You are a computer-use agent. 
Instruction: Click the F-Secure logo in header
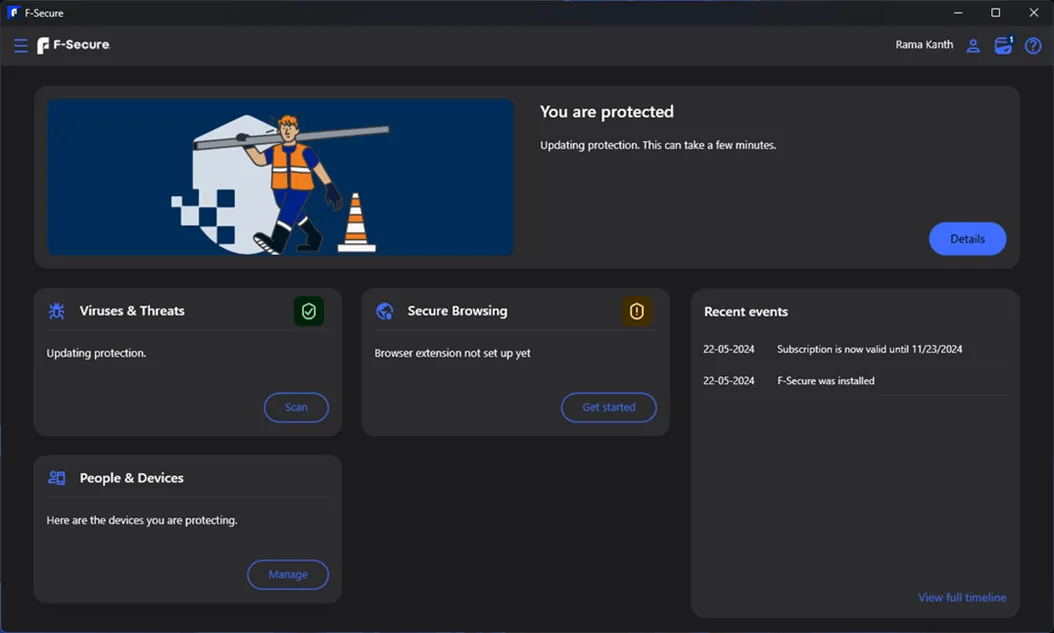click(x=73, y=45)
